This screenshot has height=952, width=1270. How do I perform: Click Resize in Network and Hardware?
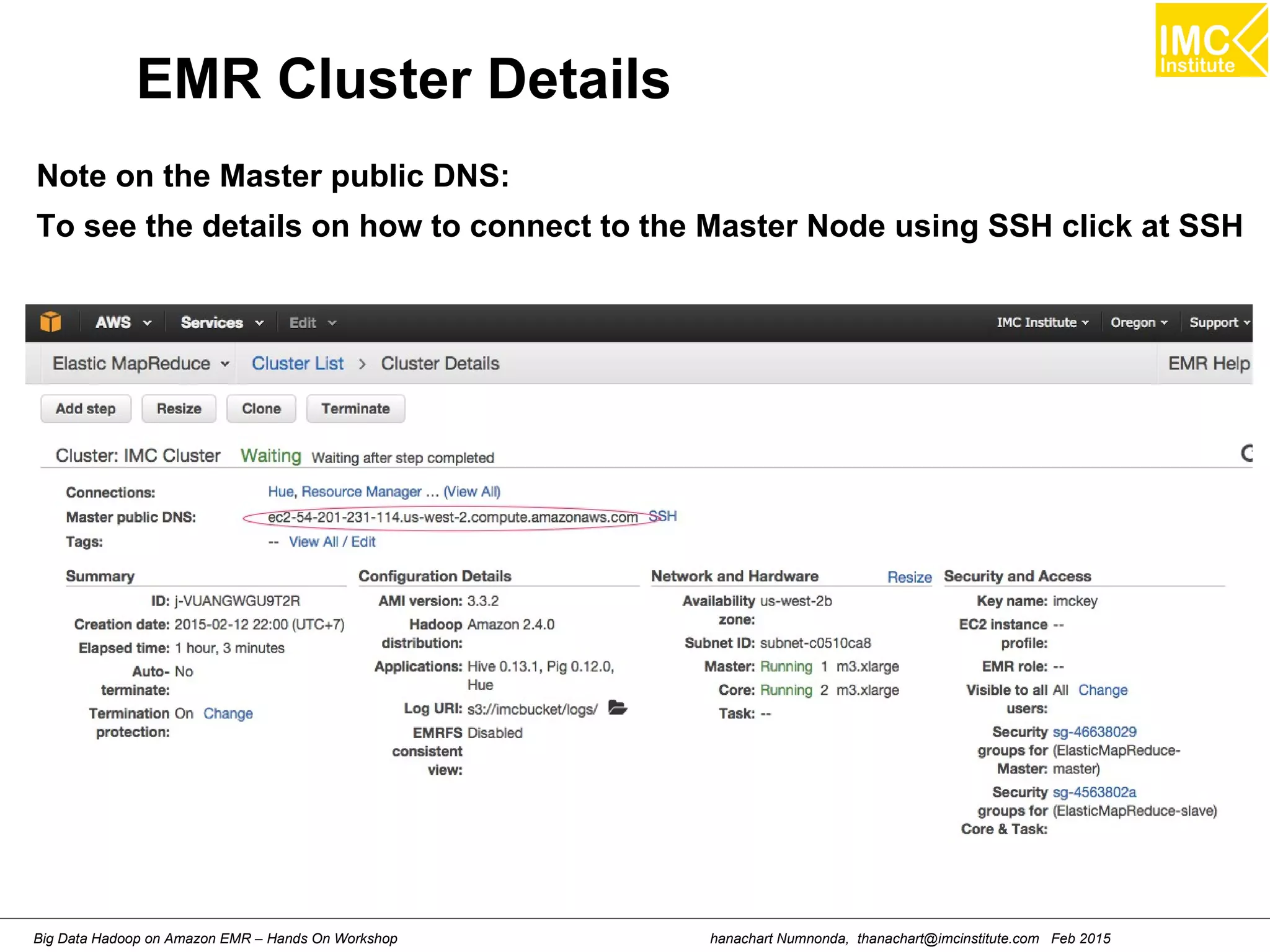click(909, 577)
